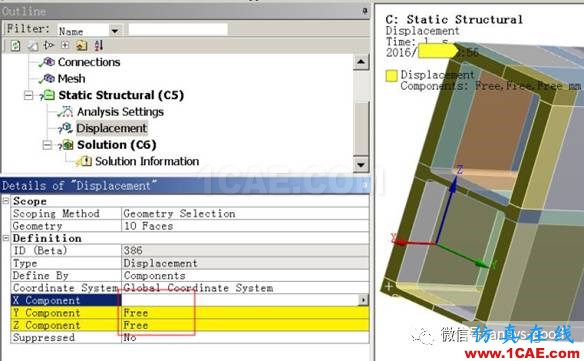The image size is (584, 361).
Task: Click the filter text input field
Action: (178, 30)
